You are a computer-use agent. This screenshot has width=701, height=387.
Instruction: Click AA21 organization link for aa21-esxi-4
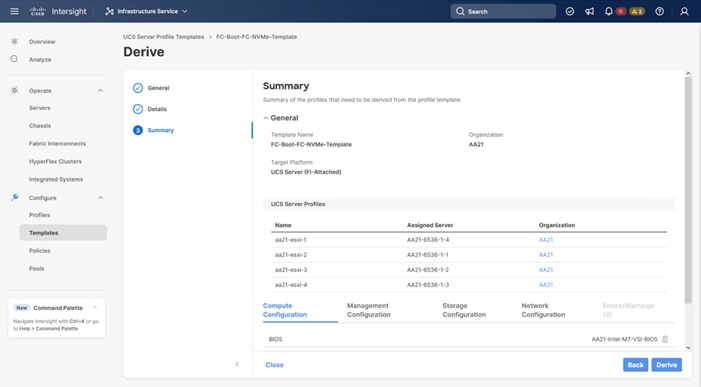545,285
